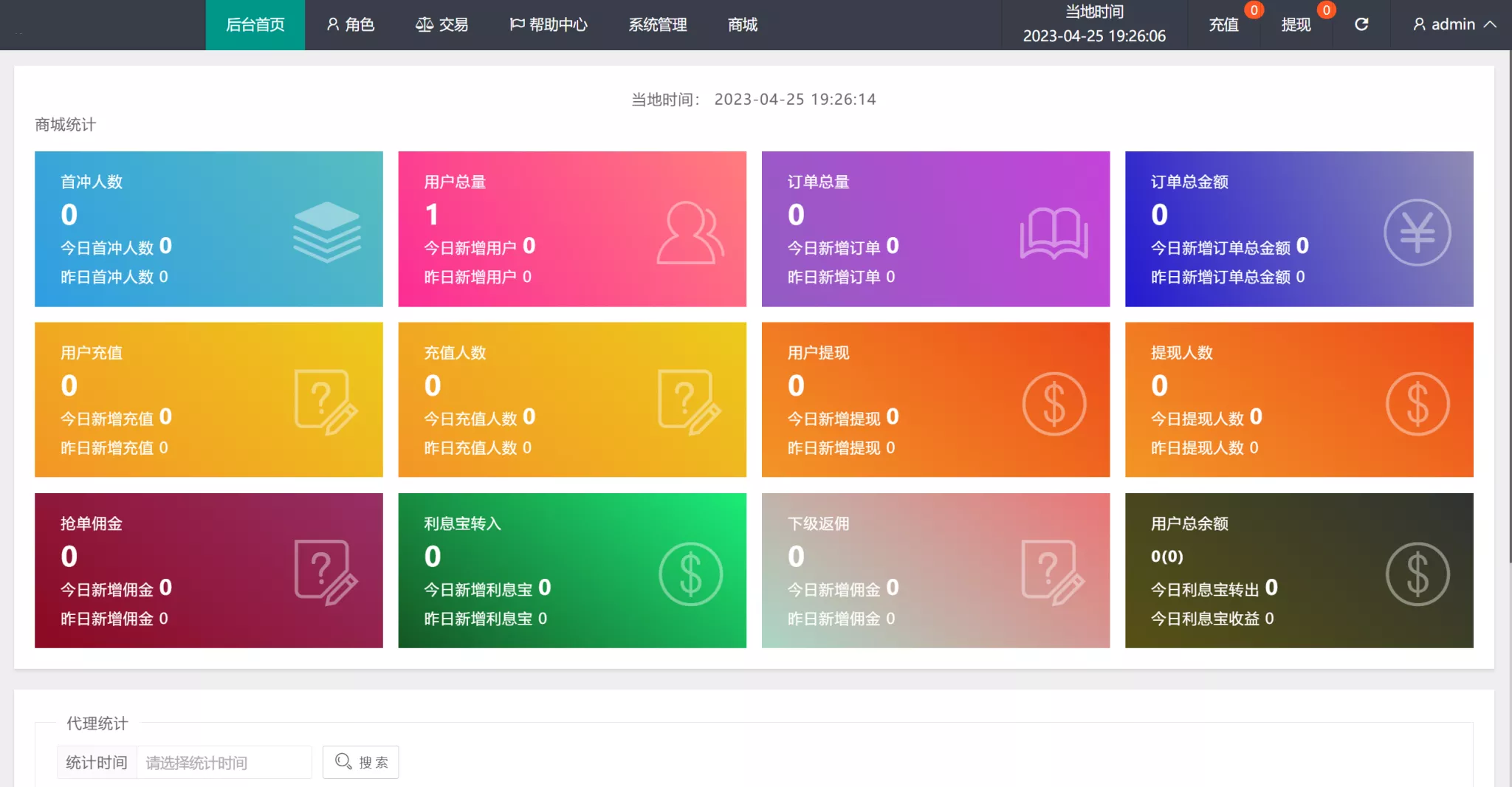Image resolution: width=1512 pixels, height=787 pixels.
Task: Click the dollar icon in 利息宝转入 card
Action: [x=690, y=574]
